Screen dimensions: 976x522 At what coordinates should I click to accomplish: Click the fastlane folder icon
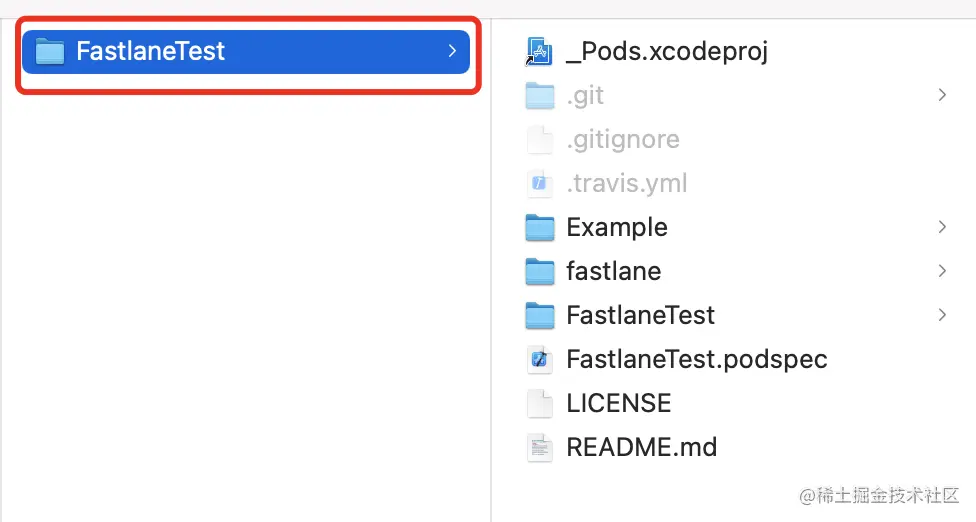pos(540,271)
